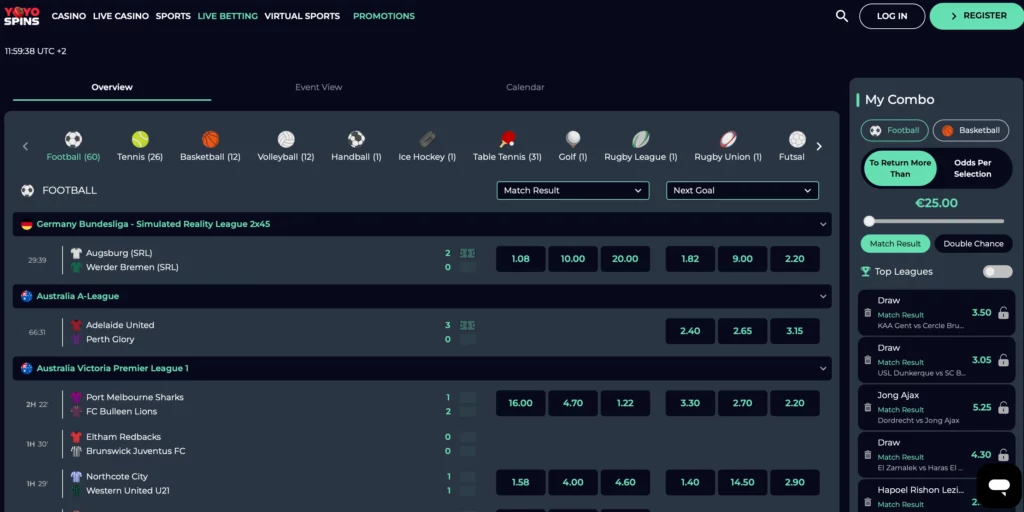Open the live chat bubble

click(x=999, y=486)
